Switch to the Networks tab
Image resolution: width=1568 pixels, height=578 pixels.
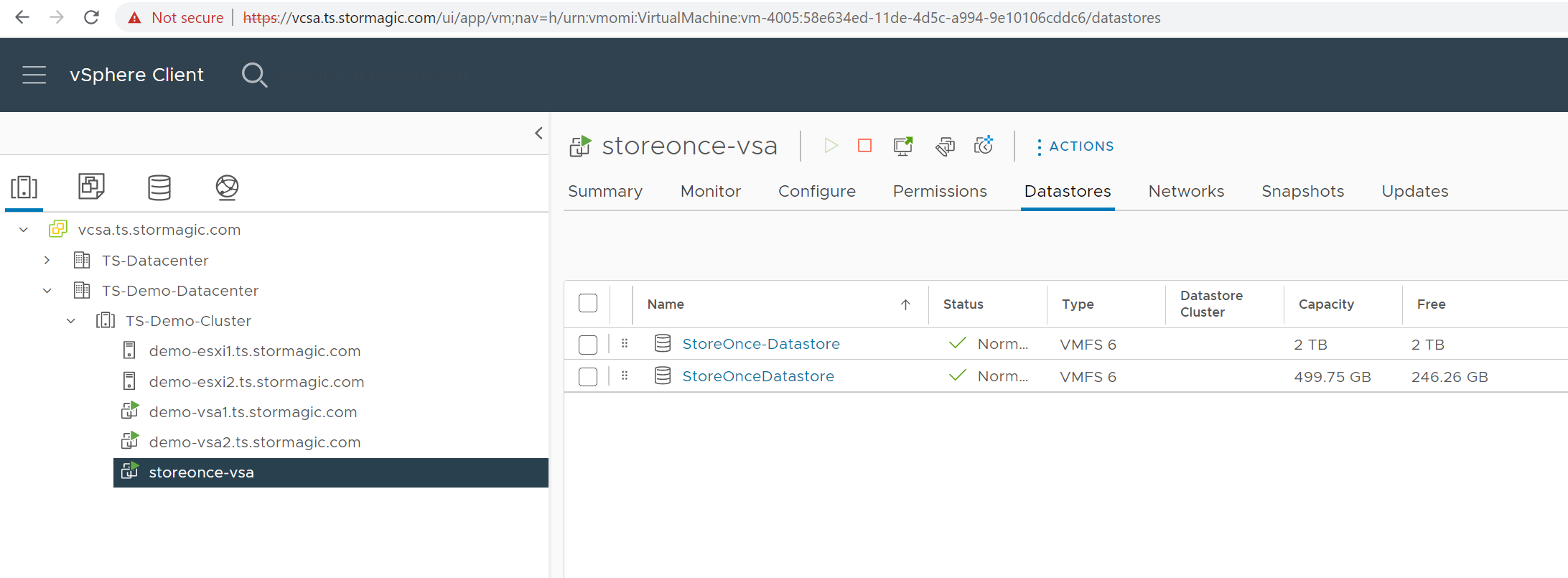tap(1186, 191)
